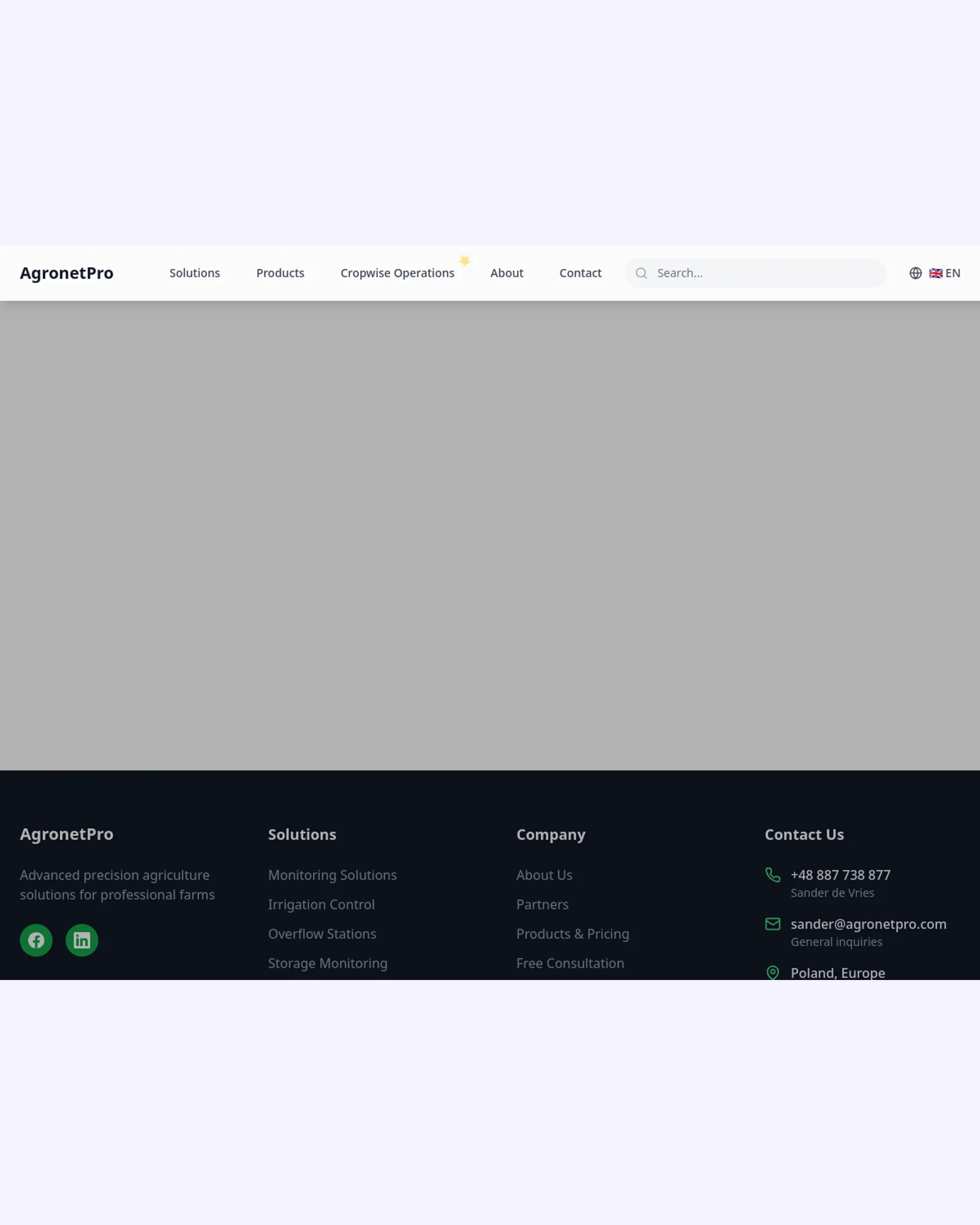Click the Advanced precision agriculture tagline
The width and height of the screenshot is (980, 1225).
(118, 885)
